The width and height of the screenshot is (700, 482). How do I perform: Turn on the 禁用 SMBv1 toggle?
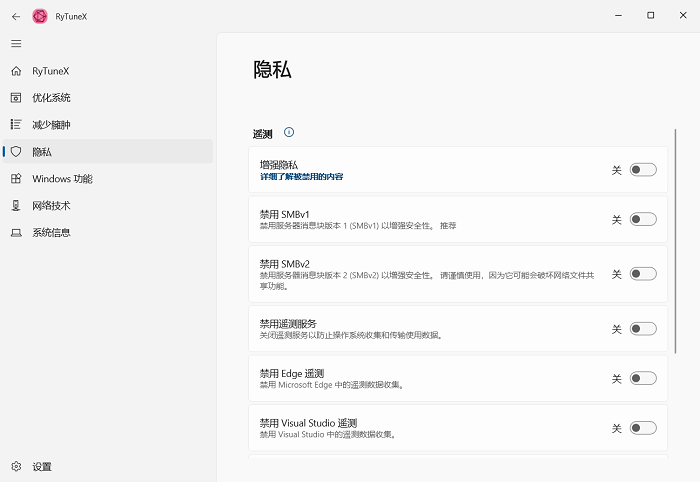643,219
